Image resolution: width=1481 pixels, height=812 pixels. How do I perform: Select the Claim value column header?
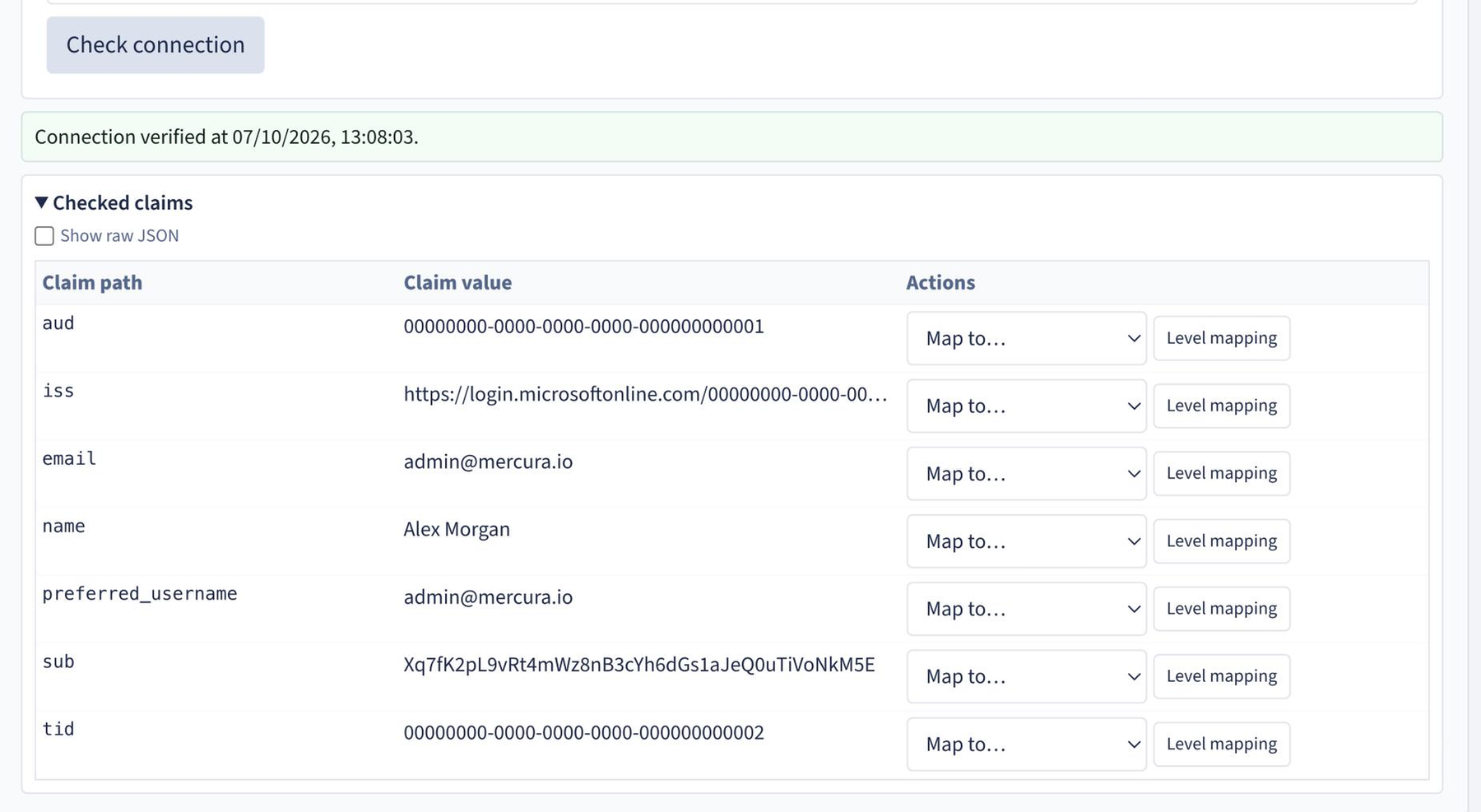457,282
